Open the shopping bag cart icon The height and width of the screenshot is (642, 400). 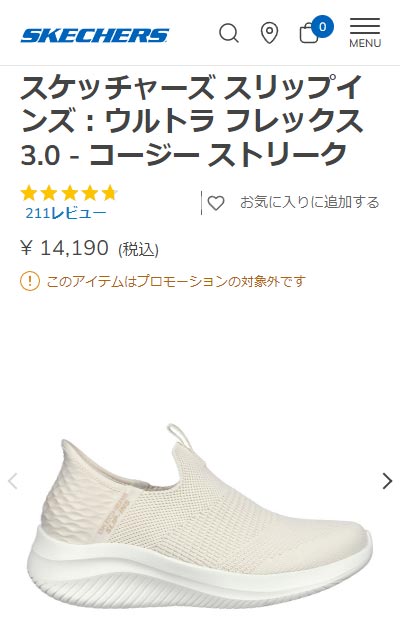pyautogui.click(x=309, y=34)
